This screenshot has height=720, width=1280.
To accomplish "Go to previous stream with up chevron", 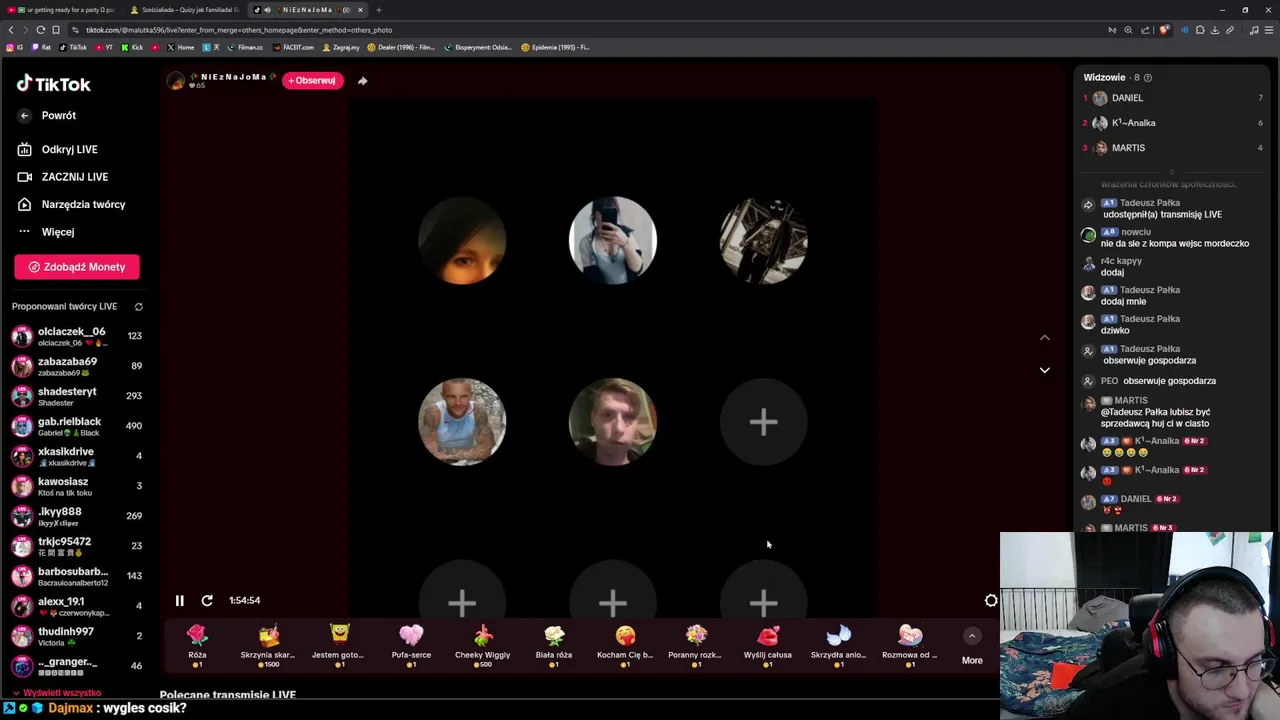I will click(x=1044, y=338).
